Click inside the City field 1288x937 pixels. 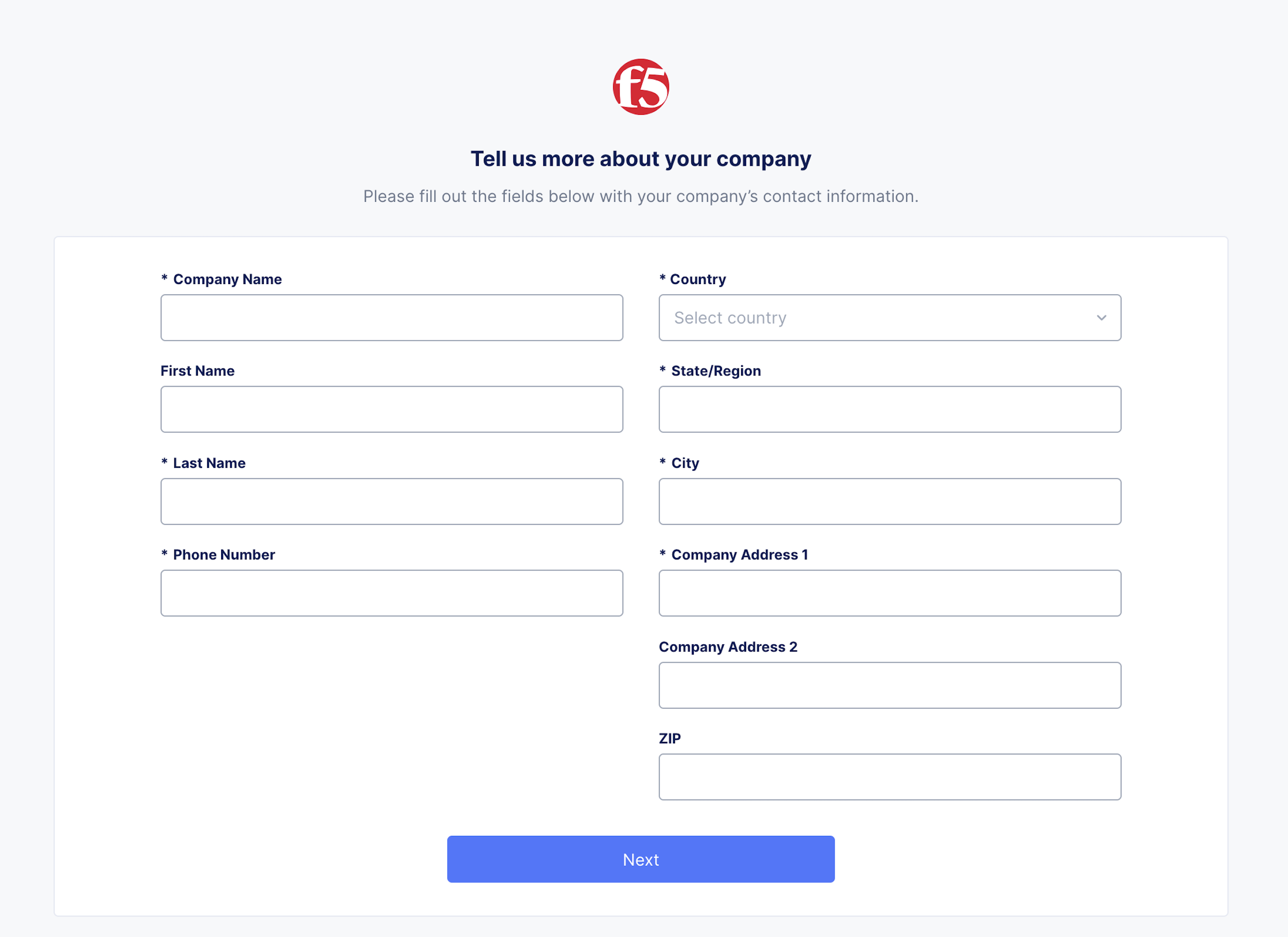pyautogui.click(x=890, y=502)
